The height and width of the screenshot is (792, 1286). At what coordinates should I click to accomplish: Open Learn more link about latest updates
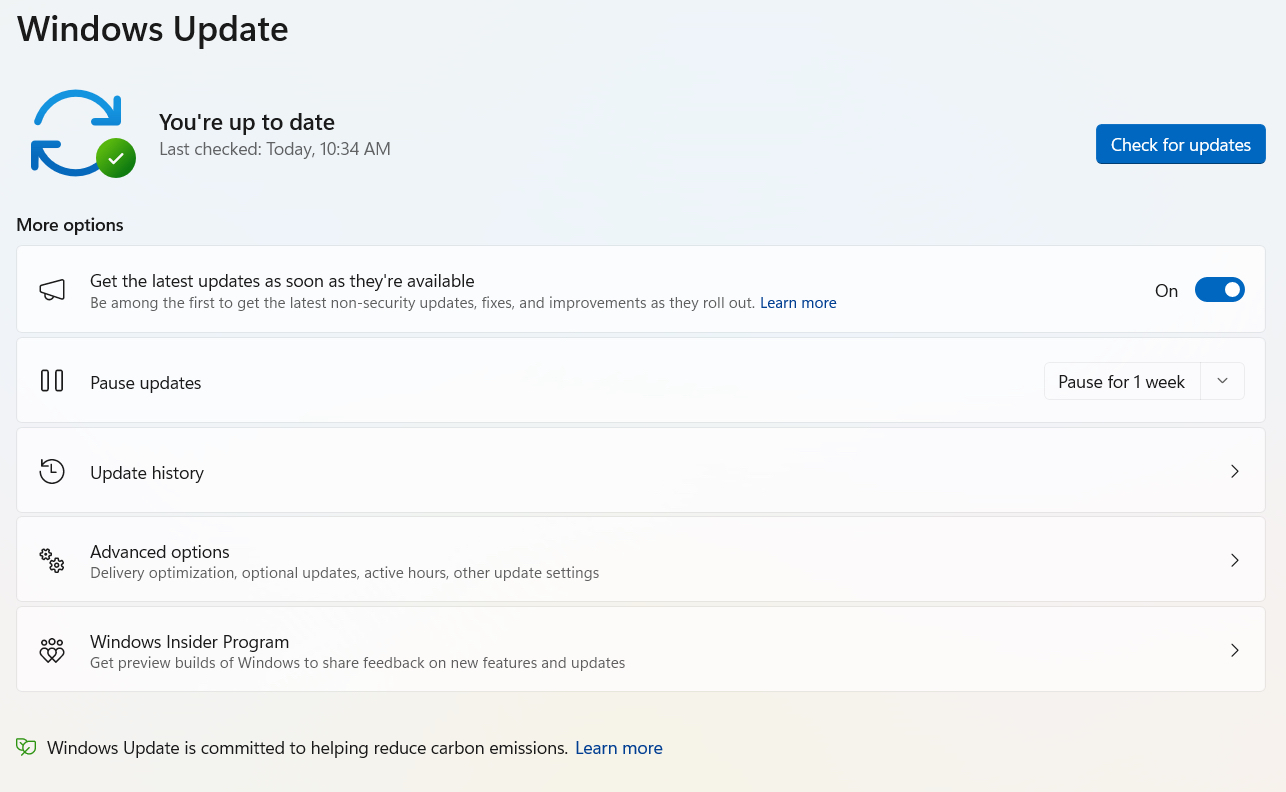coord(798,302)
